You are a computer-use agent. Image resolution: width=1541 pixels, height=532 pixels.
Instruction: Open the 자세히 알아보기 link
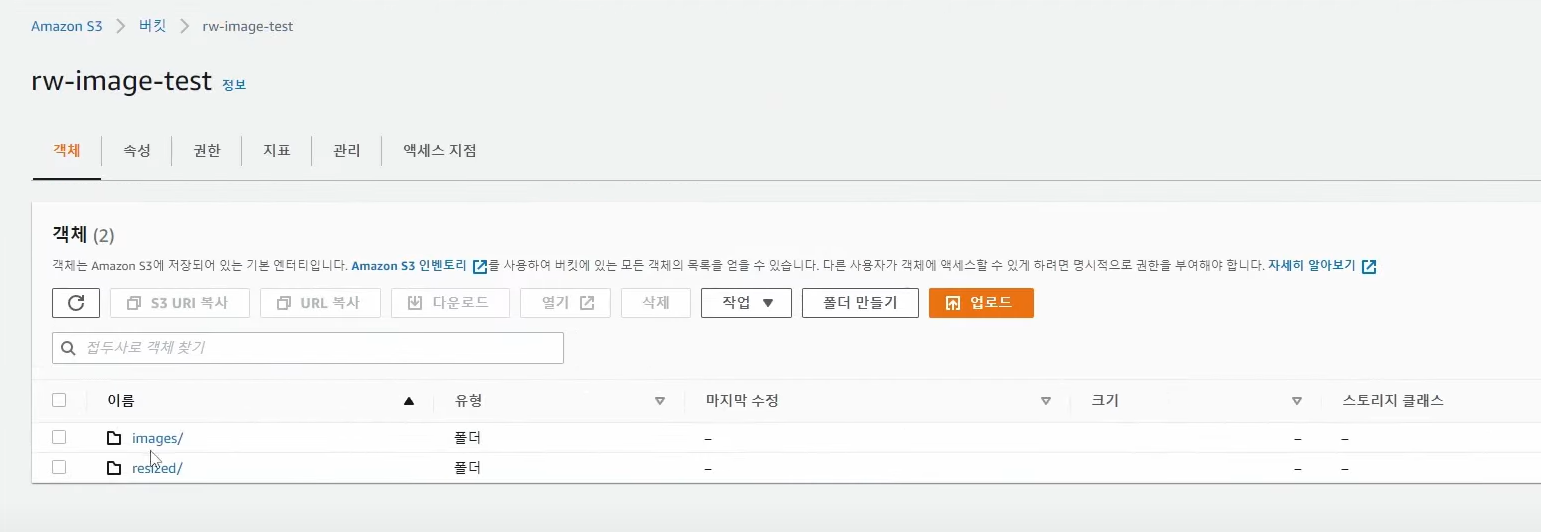1312,266
